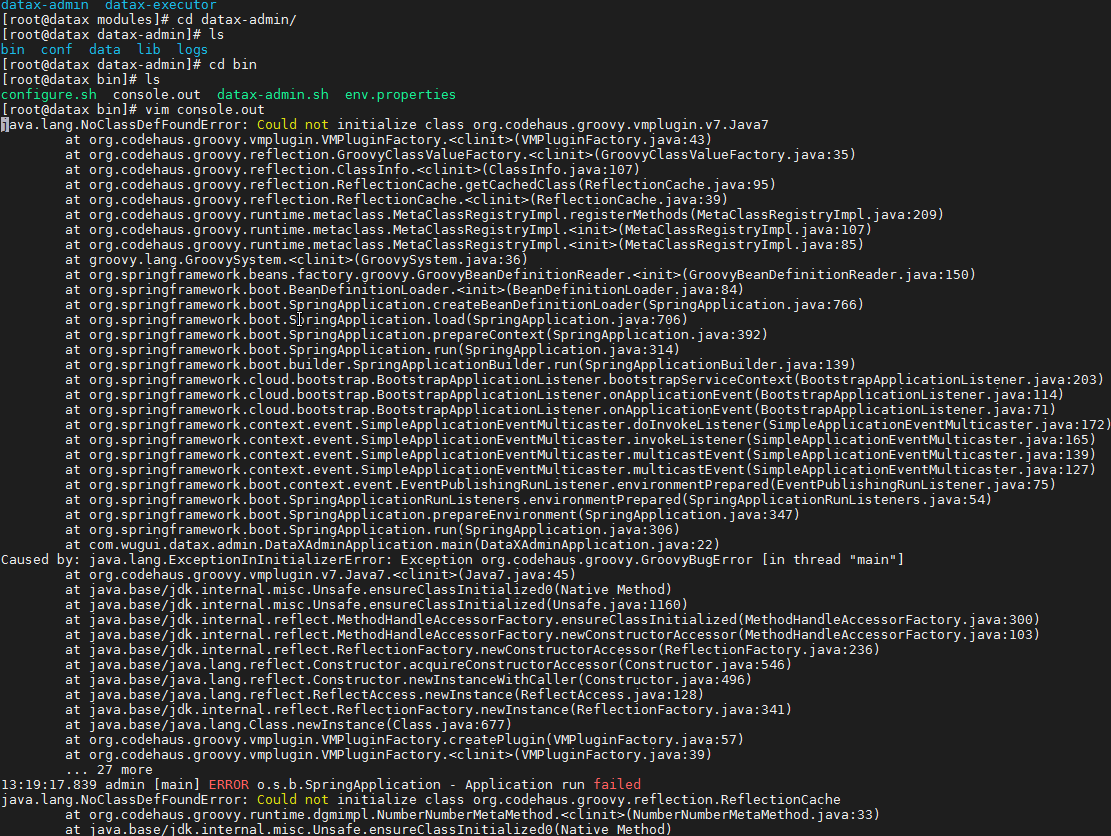Click '(SpringApplication.java:706)' stack reference
This screenshot has width=1111, height=836.
point(576,320)
